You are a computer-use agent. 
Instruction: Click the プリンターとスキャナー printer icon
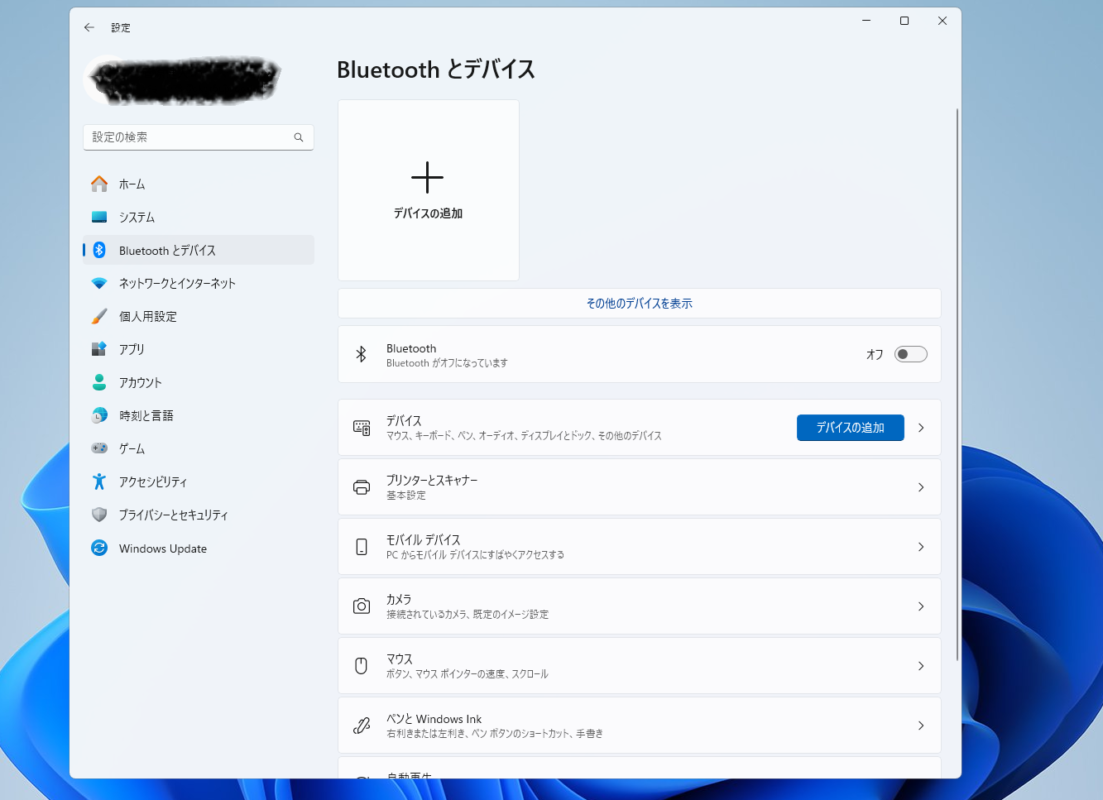[362, 487]
